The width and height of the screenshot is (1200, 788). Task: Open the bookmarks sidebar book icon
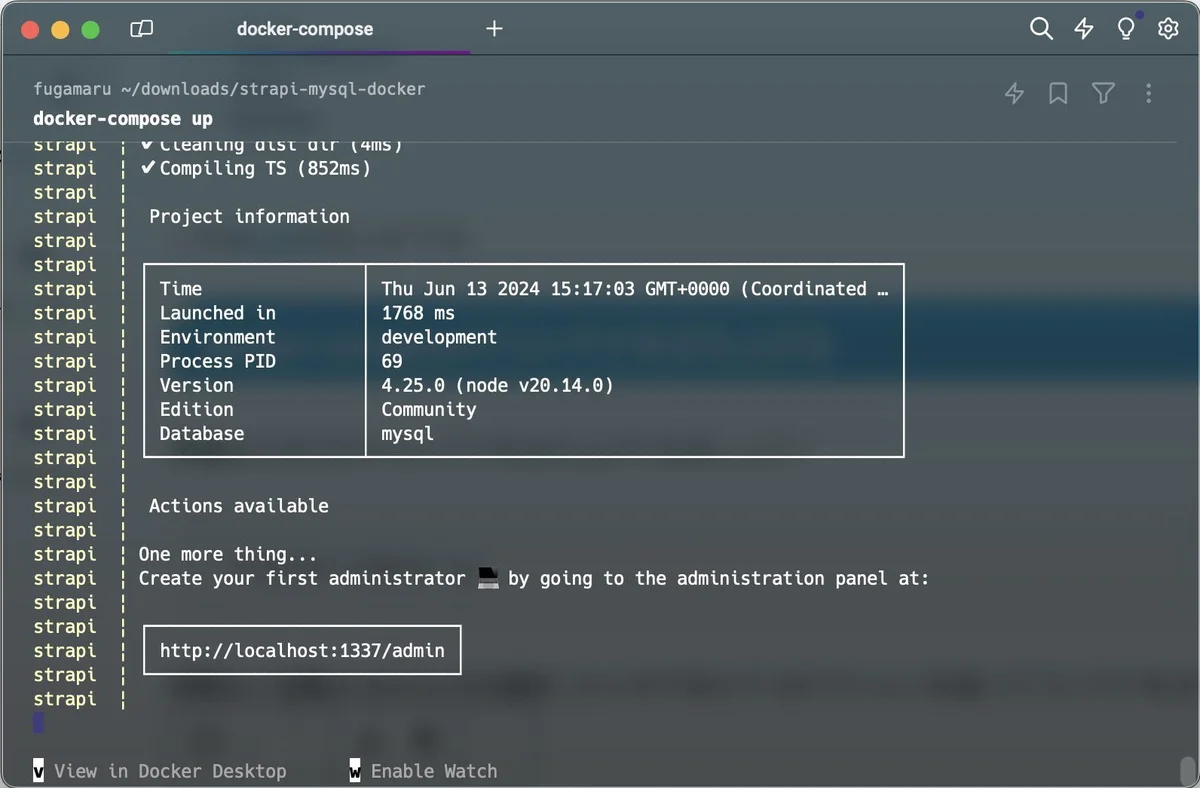tap(141, 29)
